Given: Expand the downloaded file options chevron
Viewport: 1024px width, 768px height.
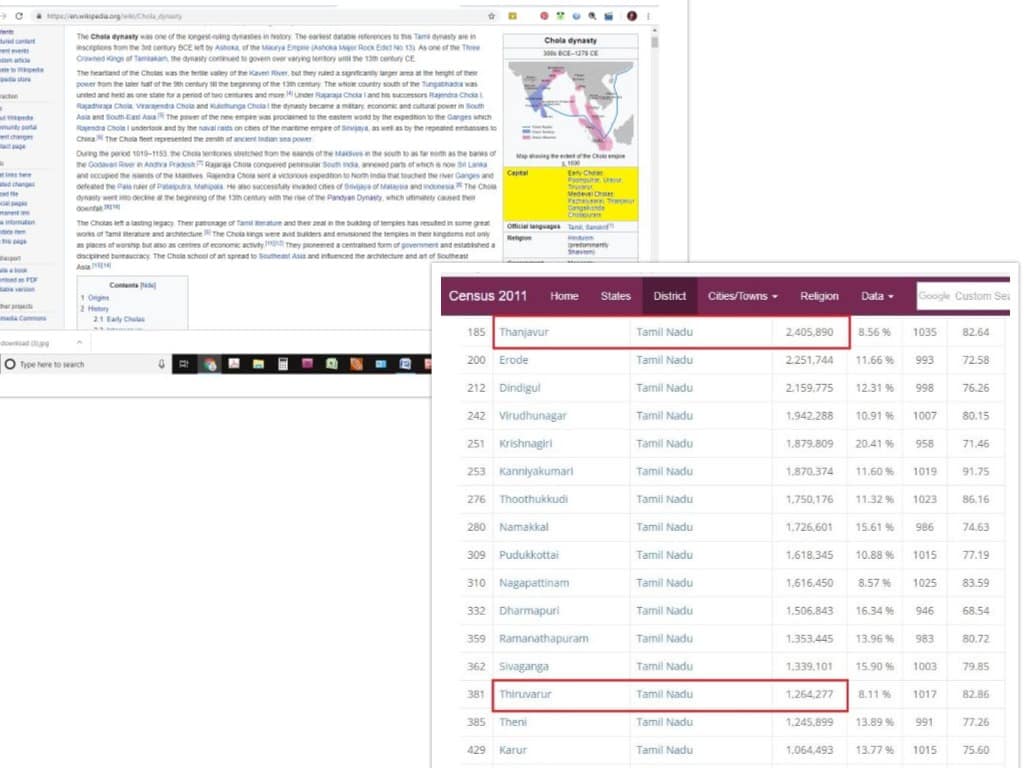Looking at the screenshot, I should tap(80, 342).
